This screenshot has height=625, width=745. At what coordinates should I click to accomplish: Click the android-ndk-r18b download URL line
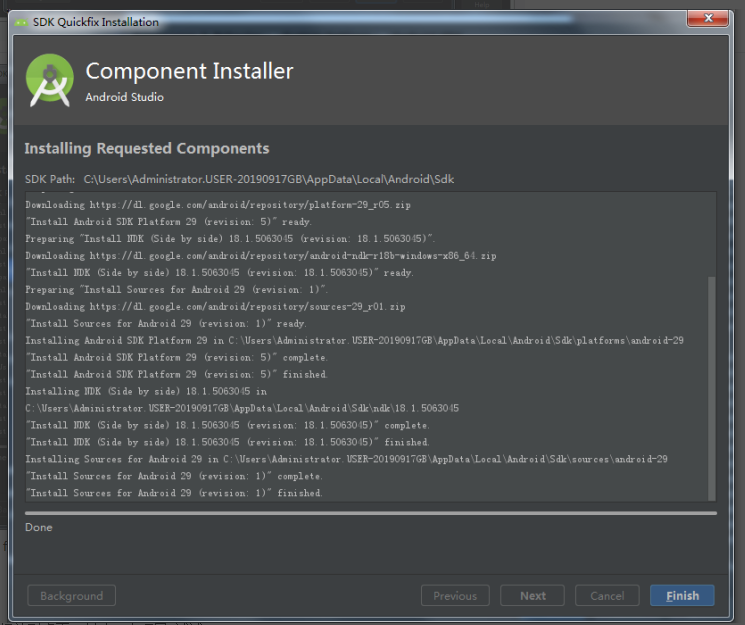260,256
